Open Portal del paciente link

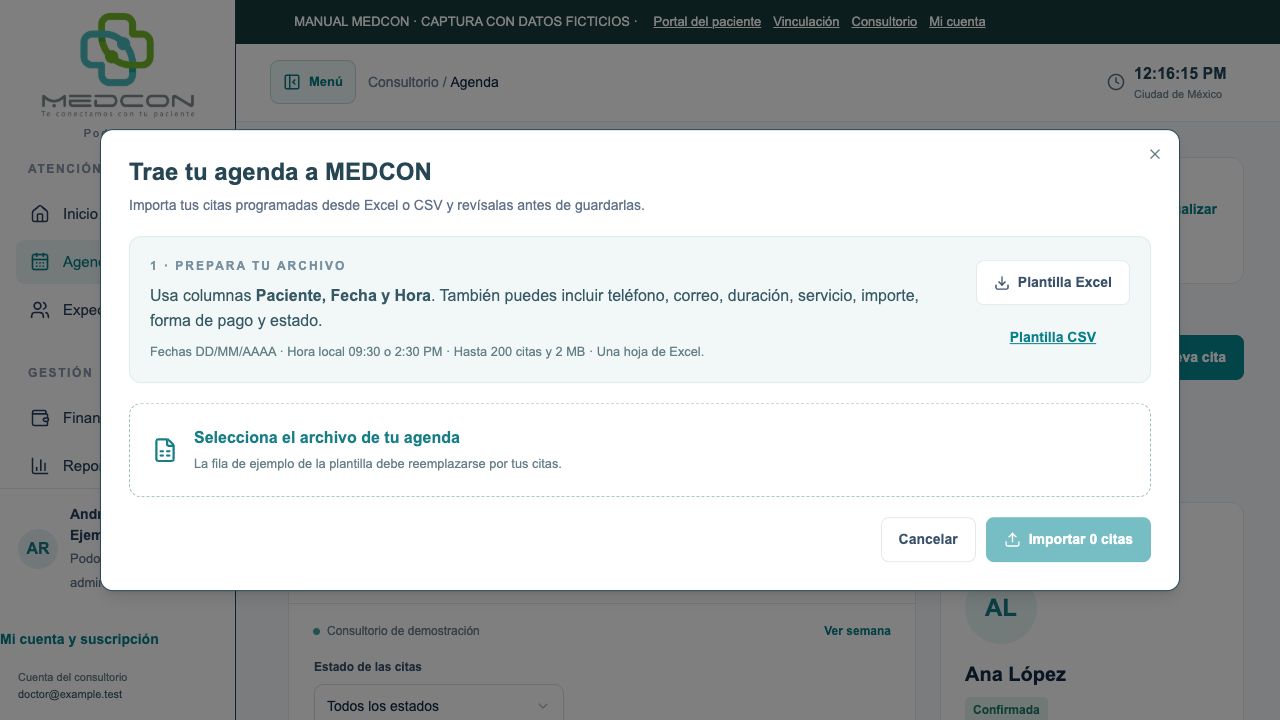tap(707, 21)
